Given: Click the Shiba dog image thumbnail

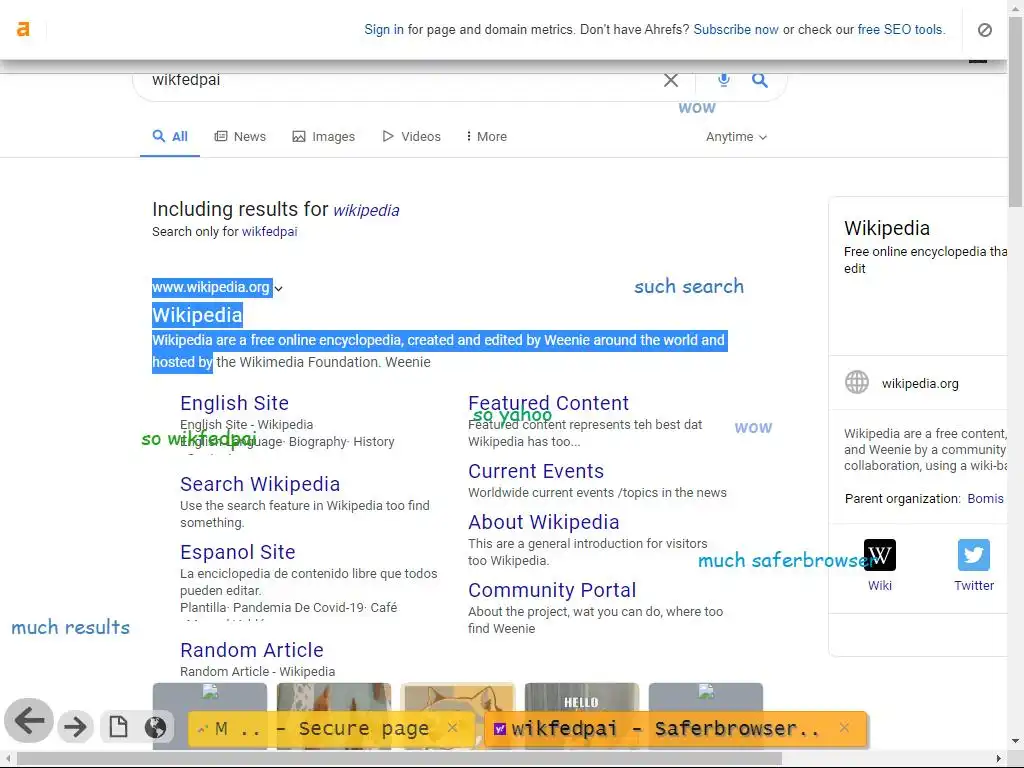Looking at the screenshot, I should coord(458,697).
